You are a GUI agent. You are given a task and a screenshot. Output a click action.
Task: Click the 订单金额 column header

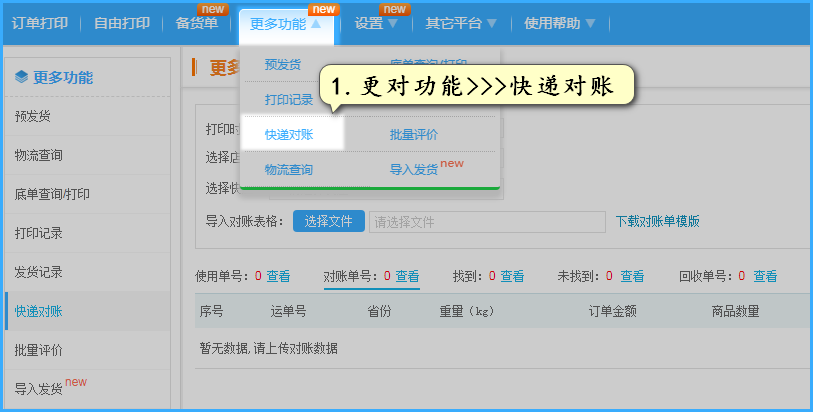click(612, 311)
